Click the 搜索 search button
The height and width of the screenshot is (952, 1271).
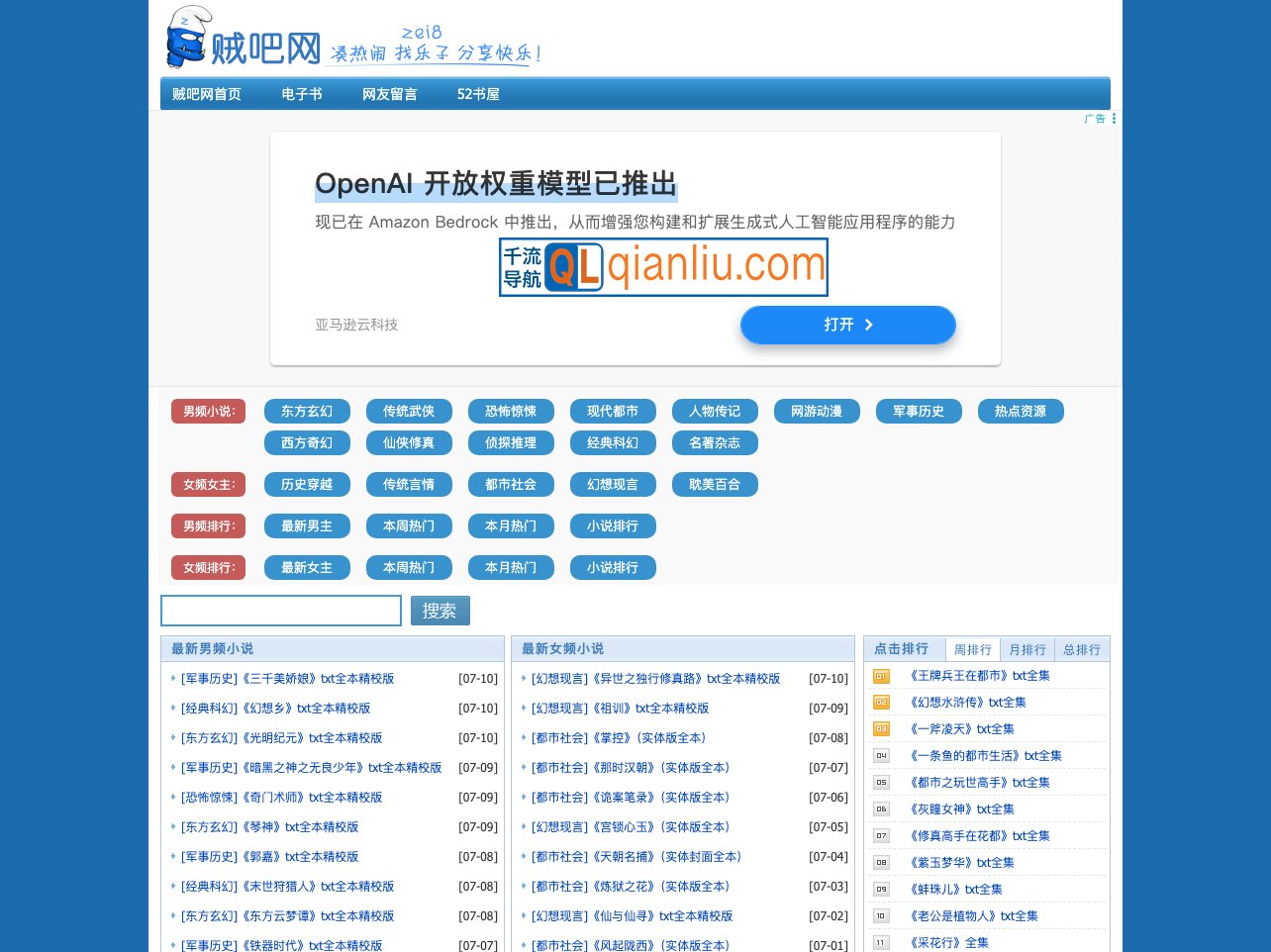(x=440, y=611)
